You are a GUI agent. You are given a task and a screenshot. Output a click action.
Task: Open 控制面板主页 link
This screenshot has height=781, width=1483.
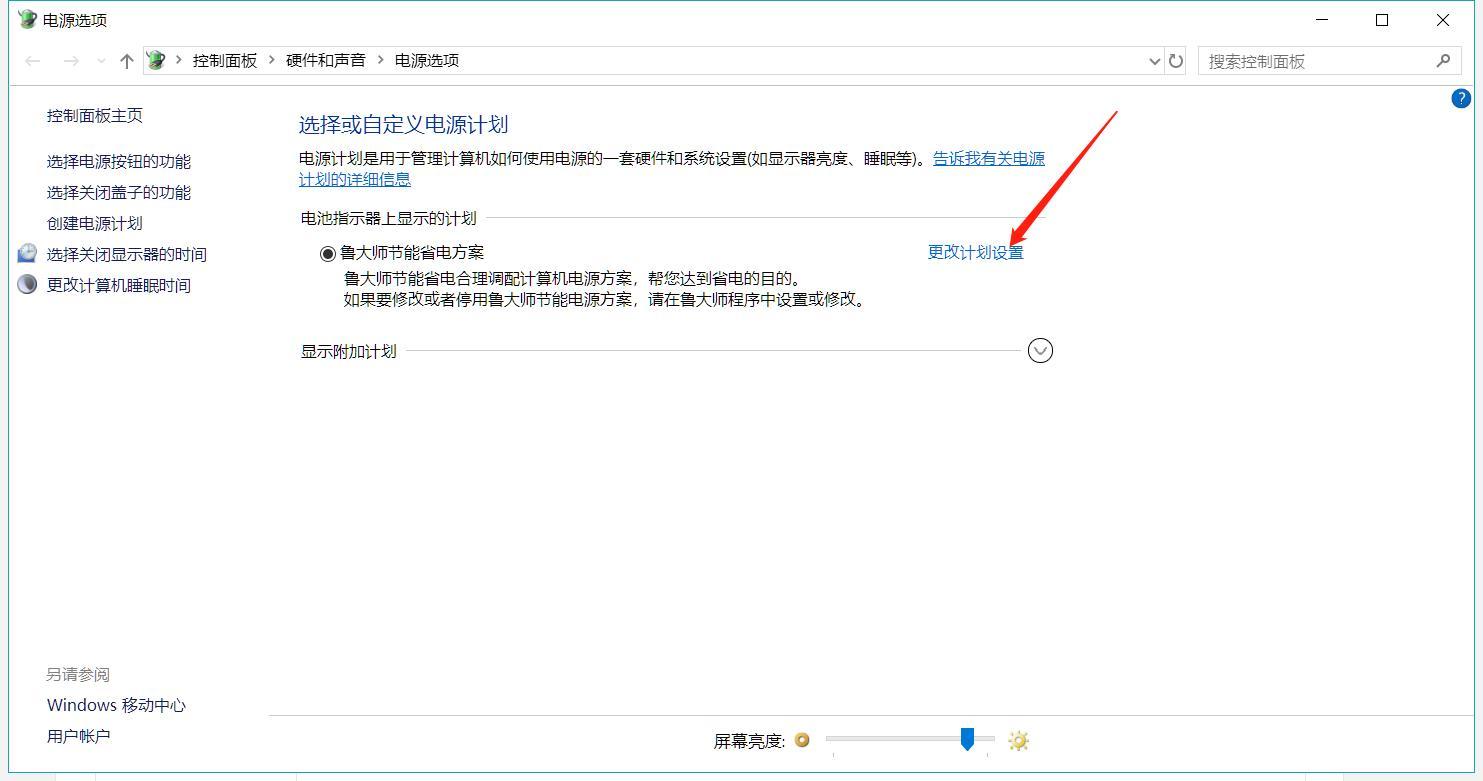point(95,115)
